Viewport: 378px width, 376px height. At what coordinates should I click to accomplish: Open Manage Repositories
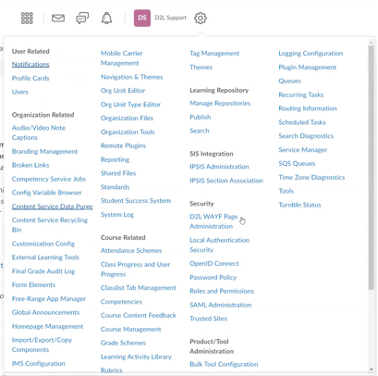click(220, 103)
